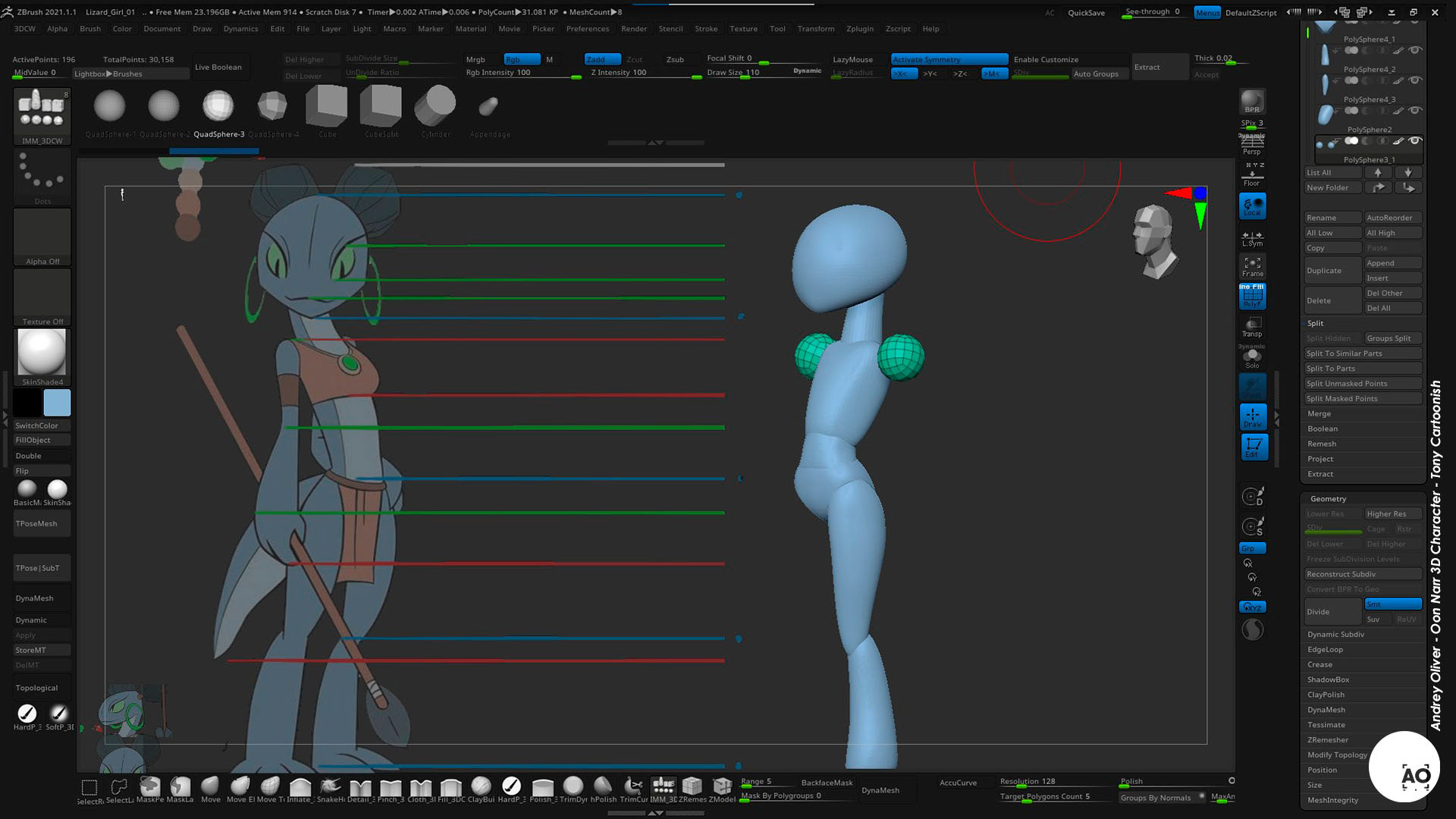Select the HardP brush in left tray
1456x819 pixels.
(27, 717)
